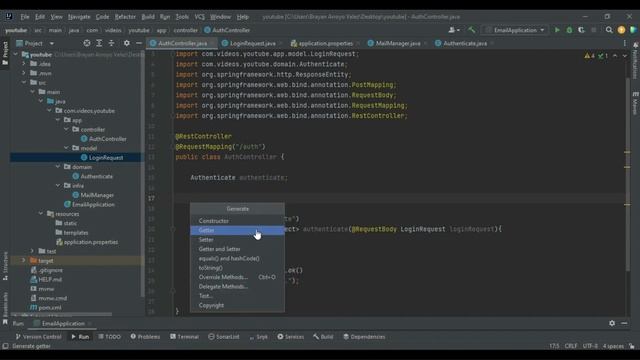Select Override Methods option
Screen dimensions: 640x360
click(237, 277)
